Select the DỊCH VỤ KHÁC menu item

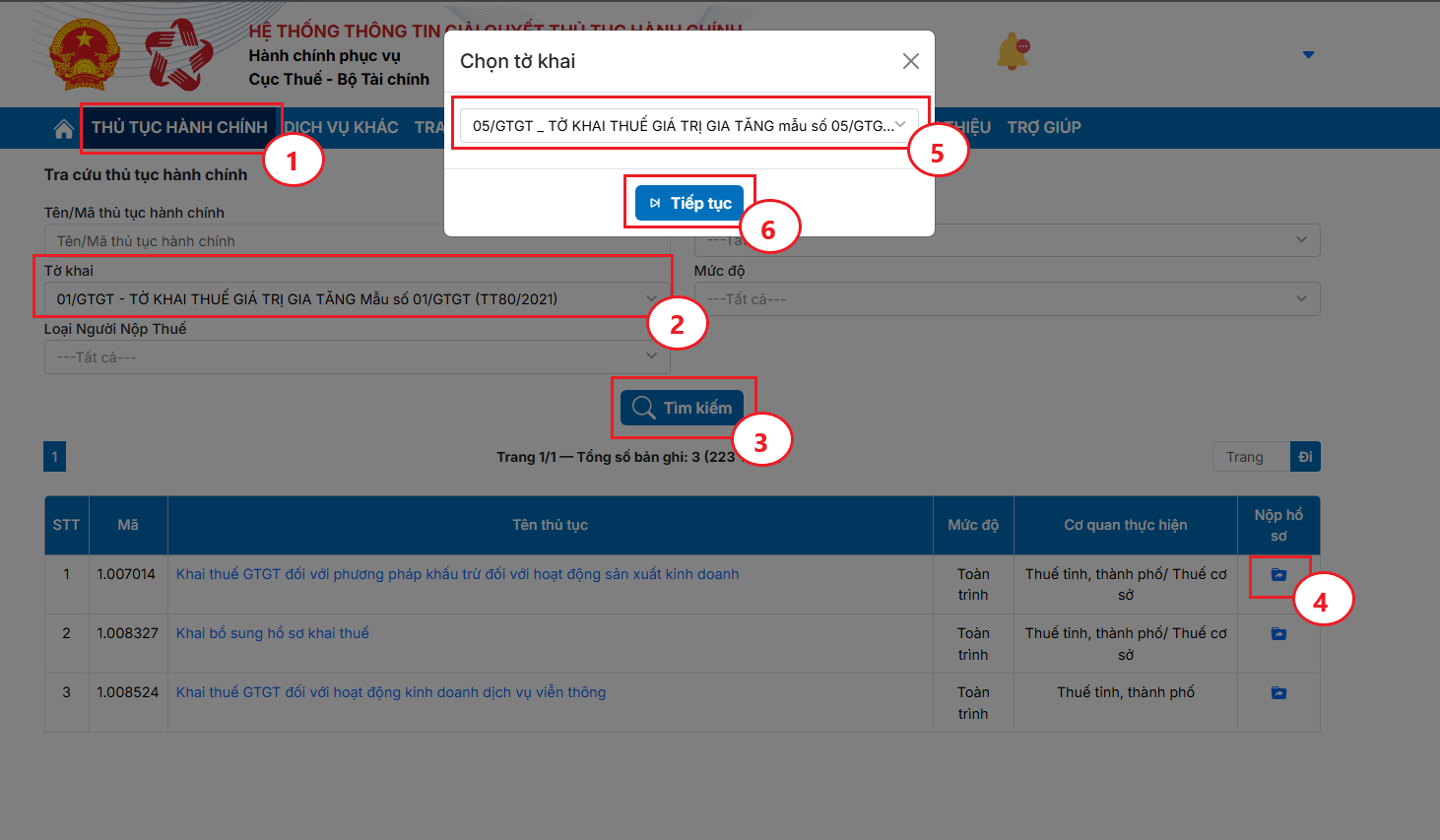tap(342, 128)
